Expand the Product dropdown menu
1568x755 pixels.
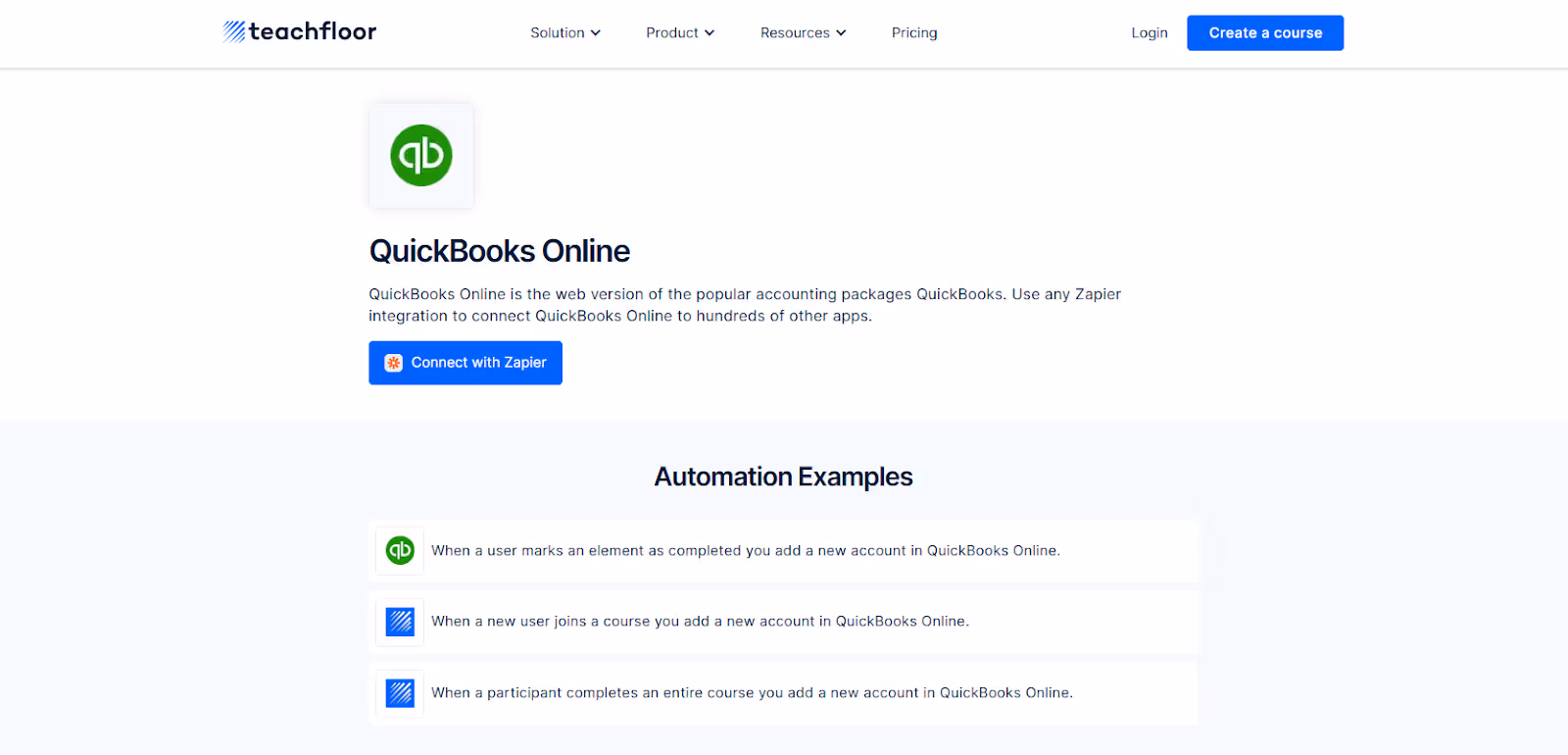click(x=680, y=33)
